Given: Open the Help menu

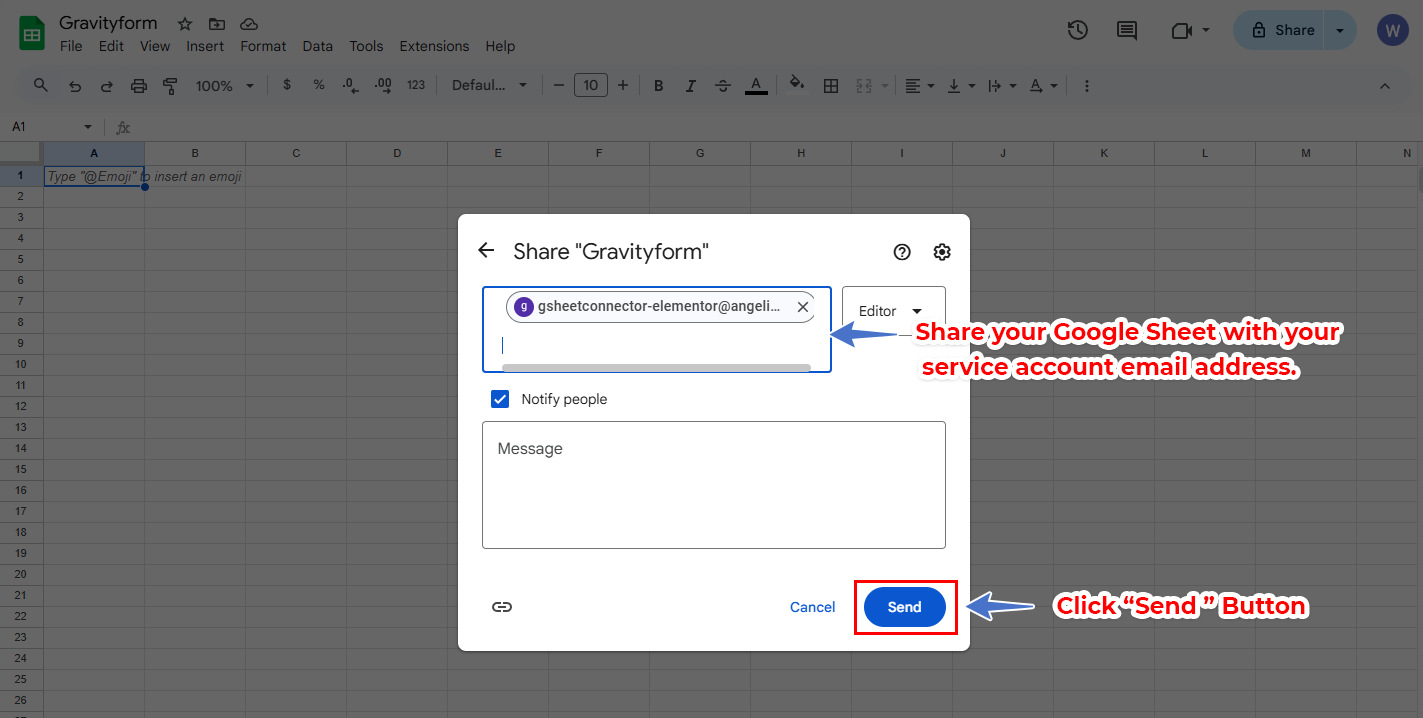Looking at the screenshot, I should click(500, 46).
